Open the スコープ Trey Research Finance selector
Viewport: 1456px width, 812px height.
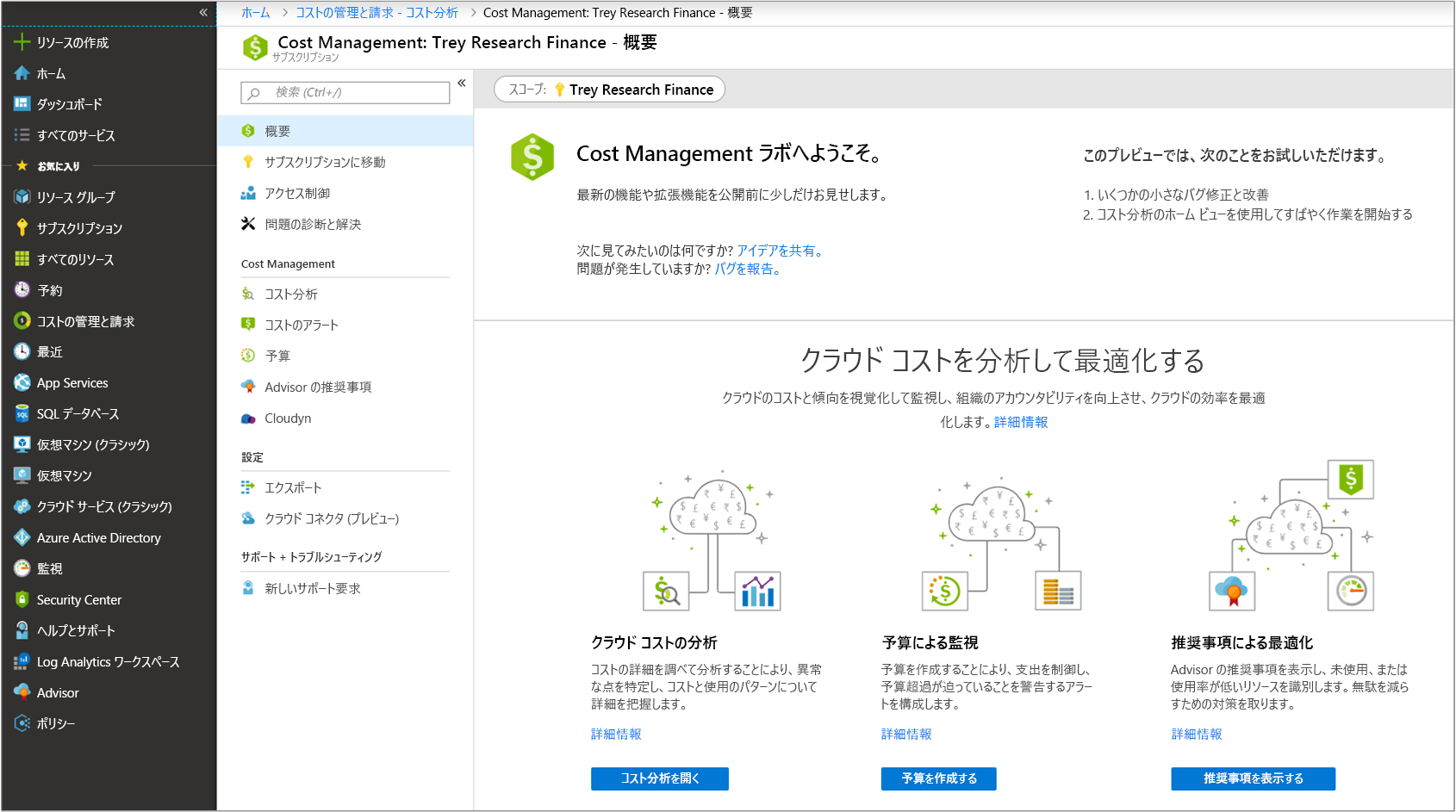tap(609, 90)
